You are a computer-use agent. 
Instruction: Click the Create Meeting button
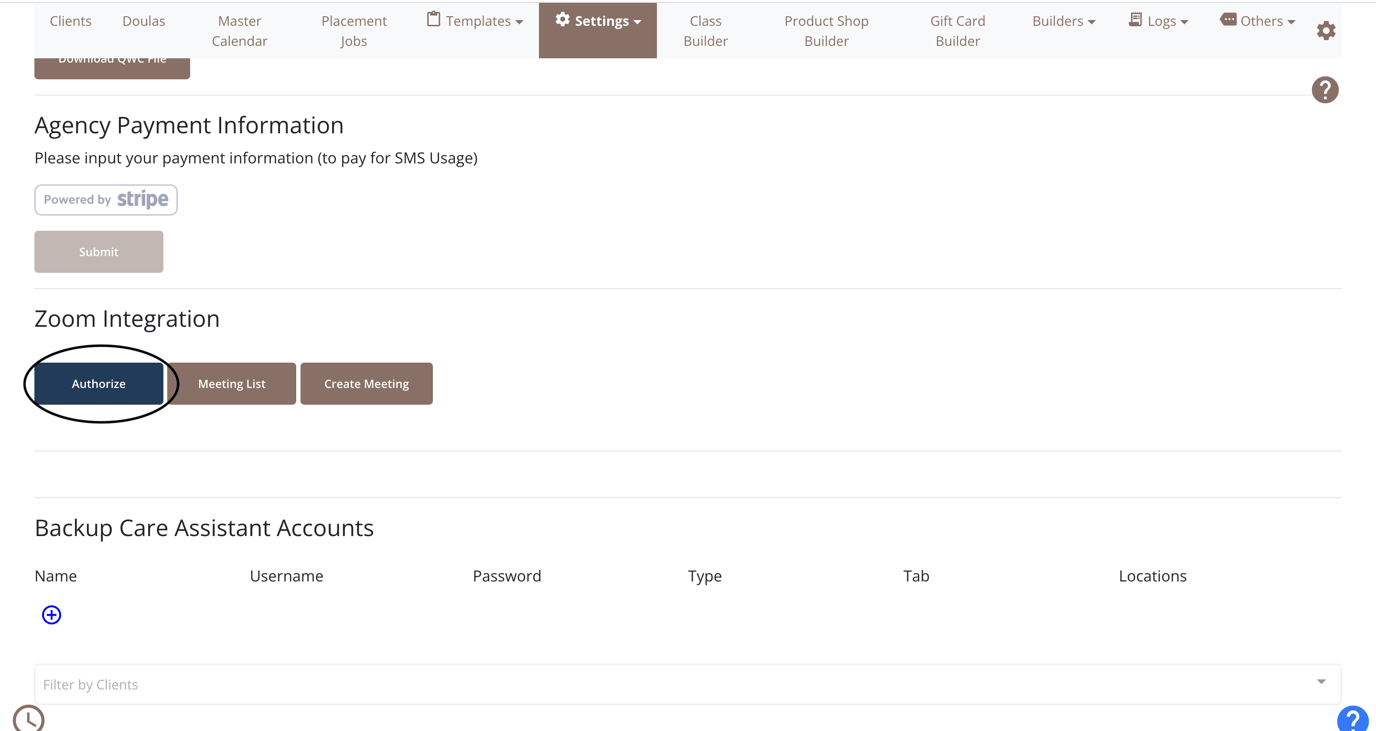click(366, 383)
